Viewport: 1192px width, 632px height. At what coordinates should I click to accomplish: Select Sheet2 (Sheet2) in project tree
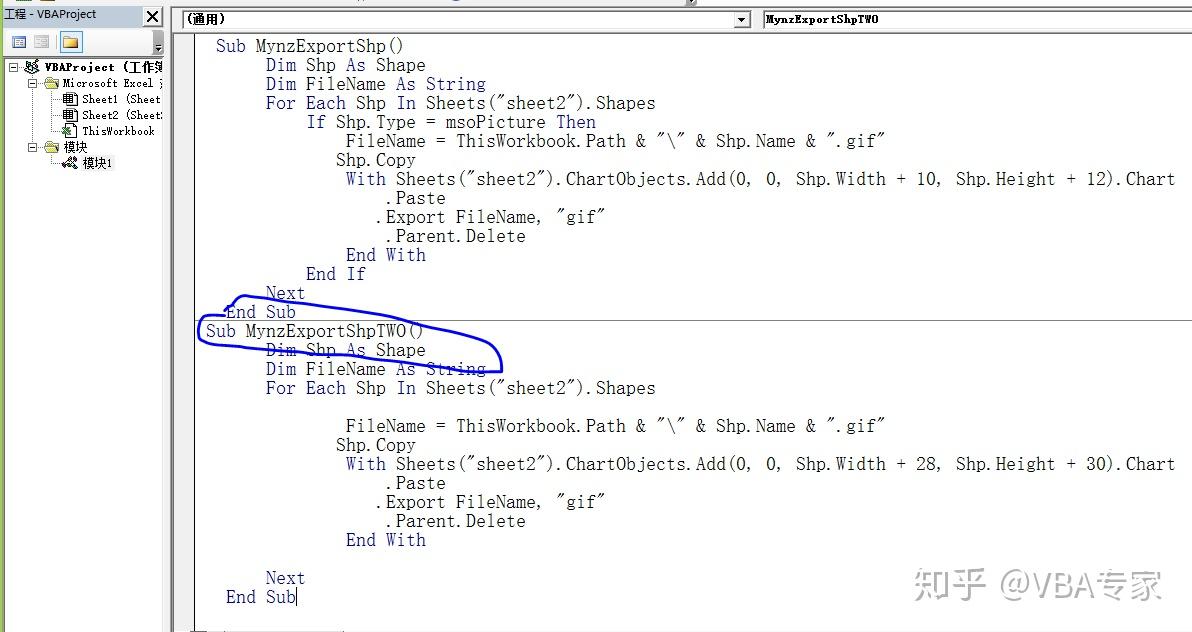(x=122, y=115)
